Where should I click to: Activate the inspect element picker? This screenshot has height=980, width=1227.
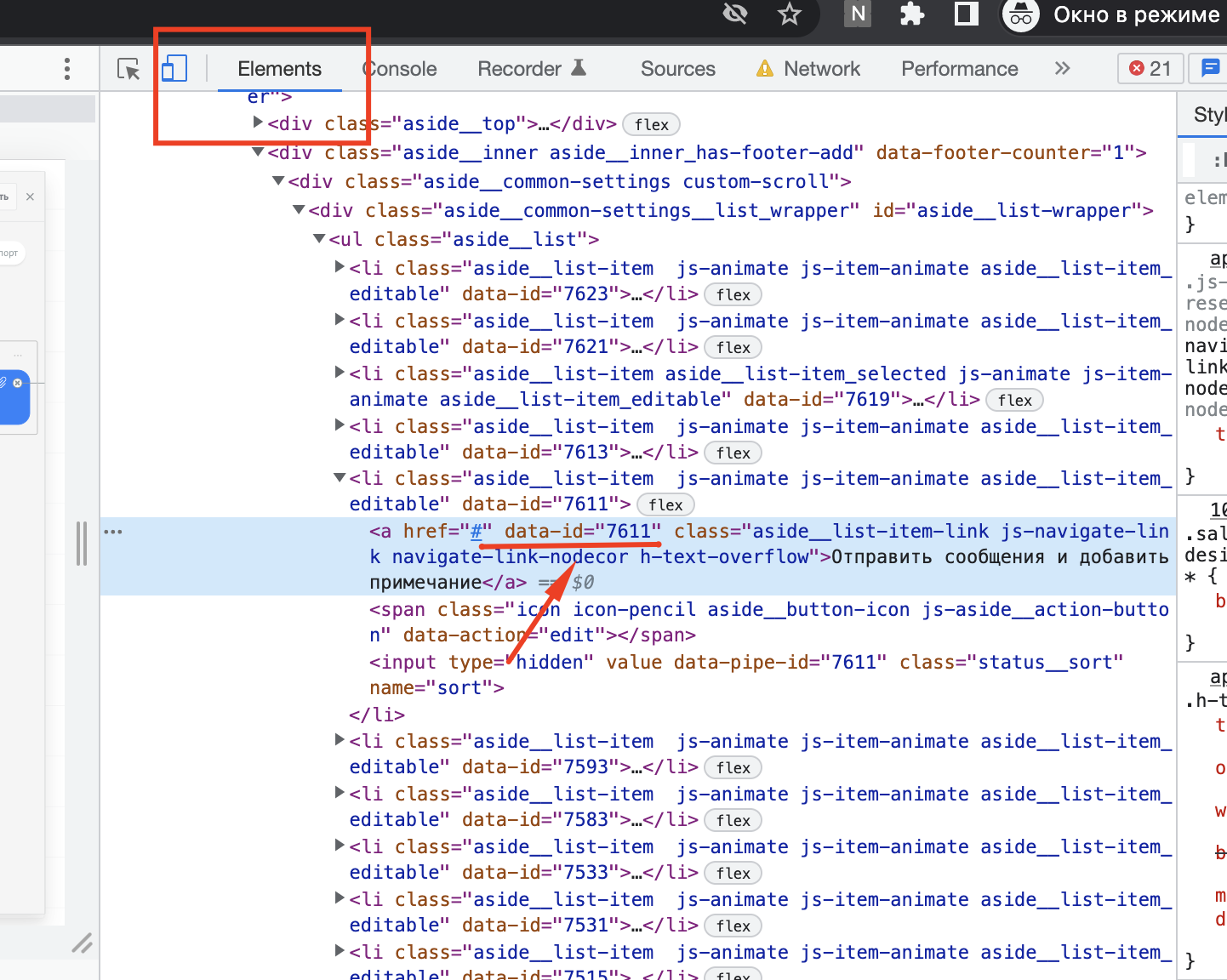[128, 69]
